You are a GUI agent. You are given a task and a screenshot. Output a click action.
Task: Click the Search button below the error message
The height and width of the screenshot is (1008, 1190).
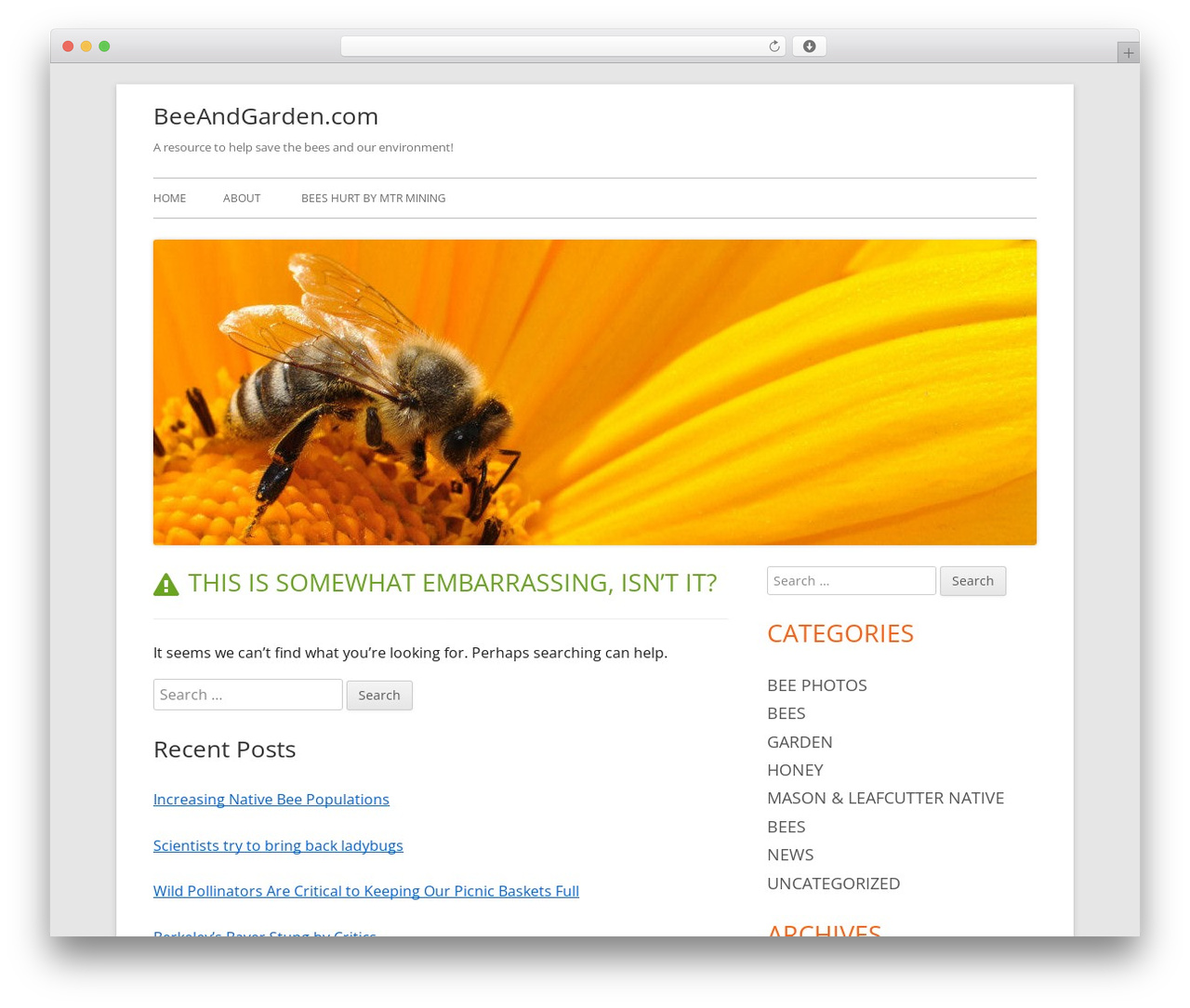tap(379, 696)
